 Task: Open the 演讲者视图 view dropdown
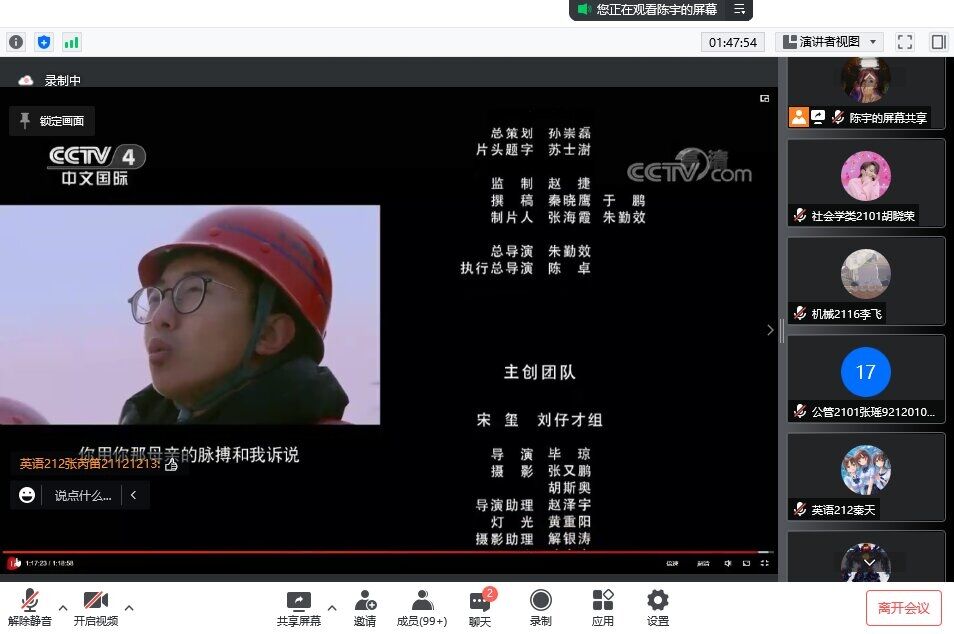point(829,42)
